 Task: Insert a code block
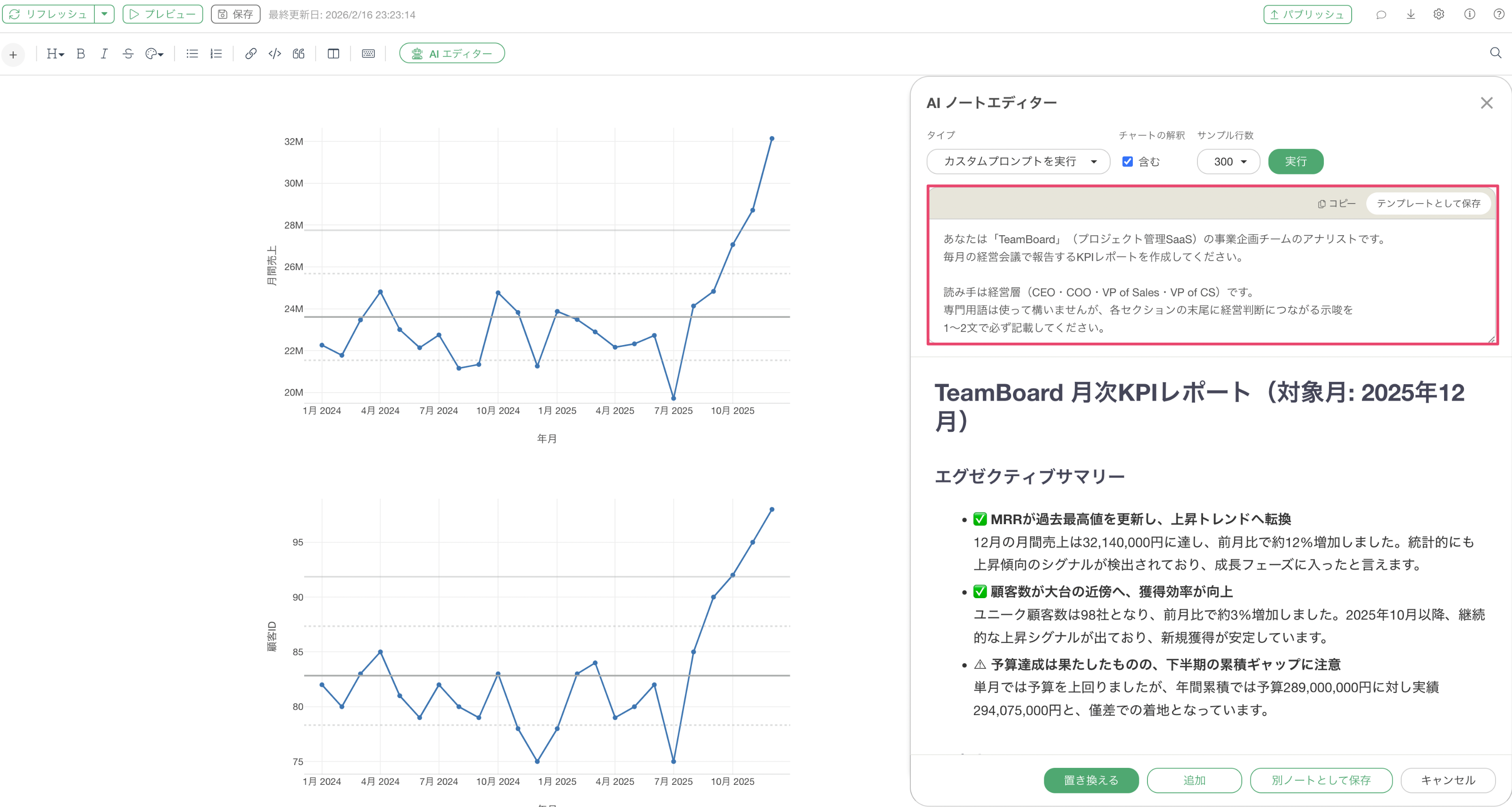point(274,54)
